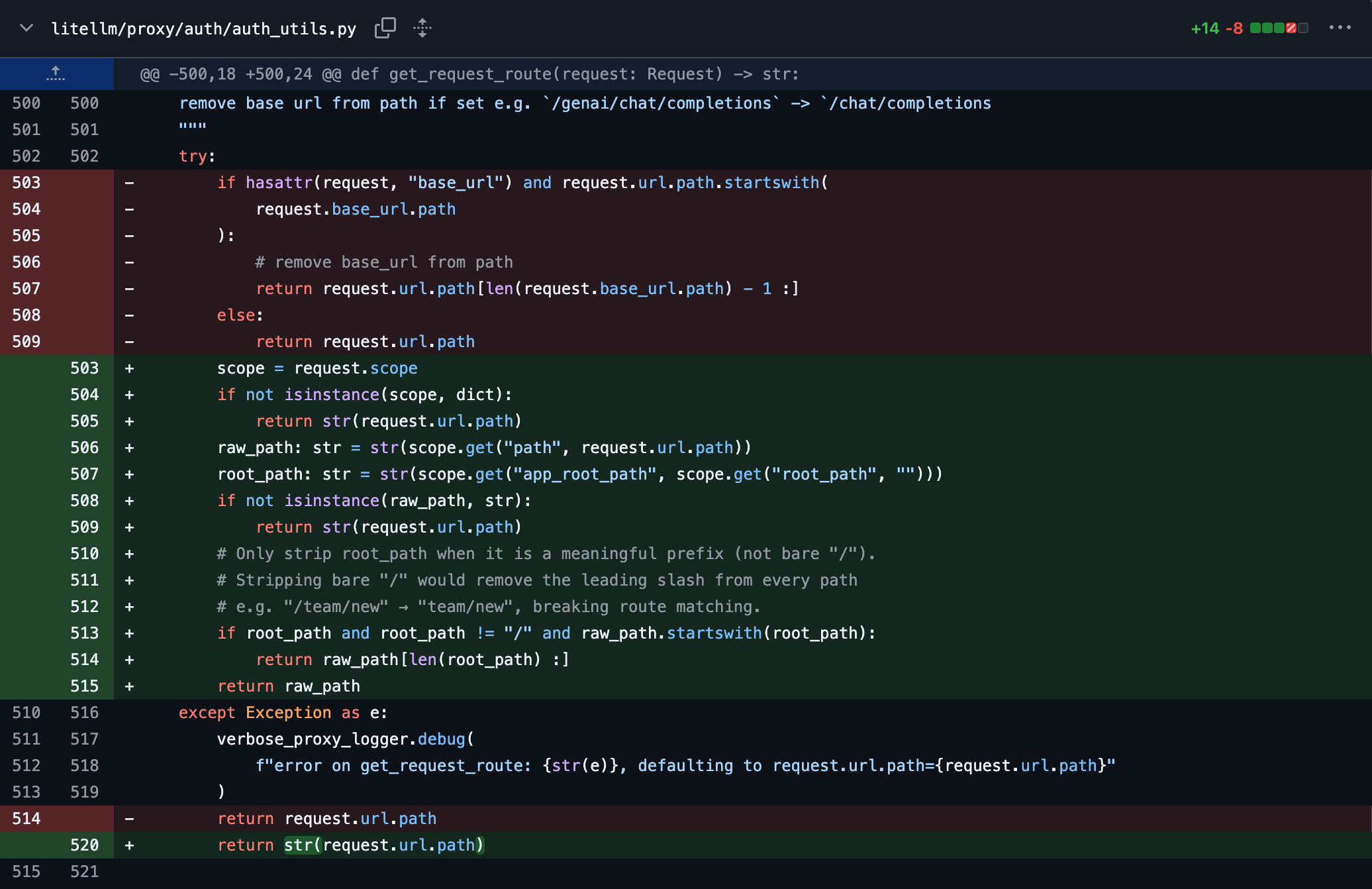
Task: Expand hidden lines above line 500
Action: point(56,74)
